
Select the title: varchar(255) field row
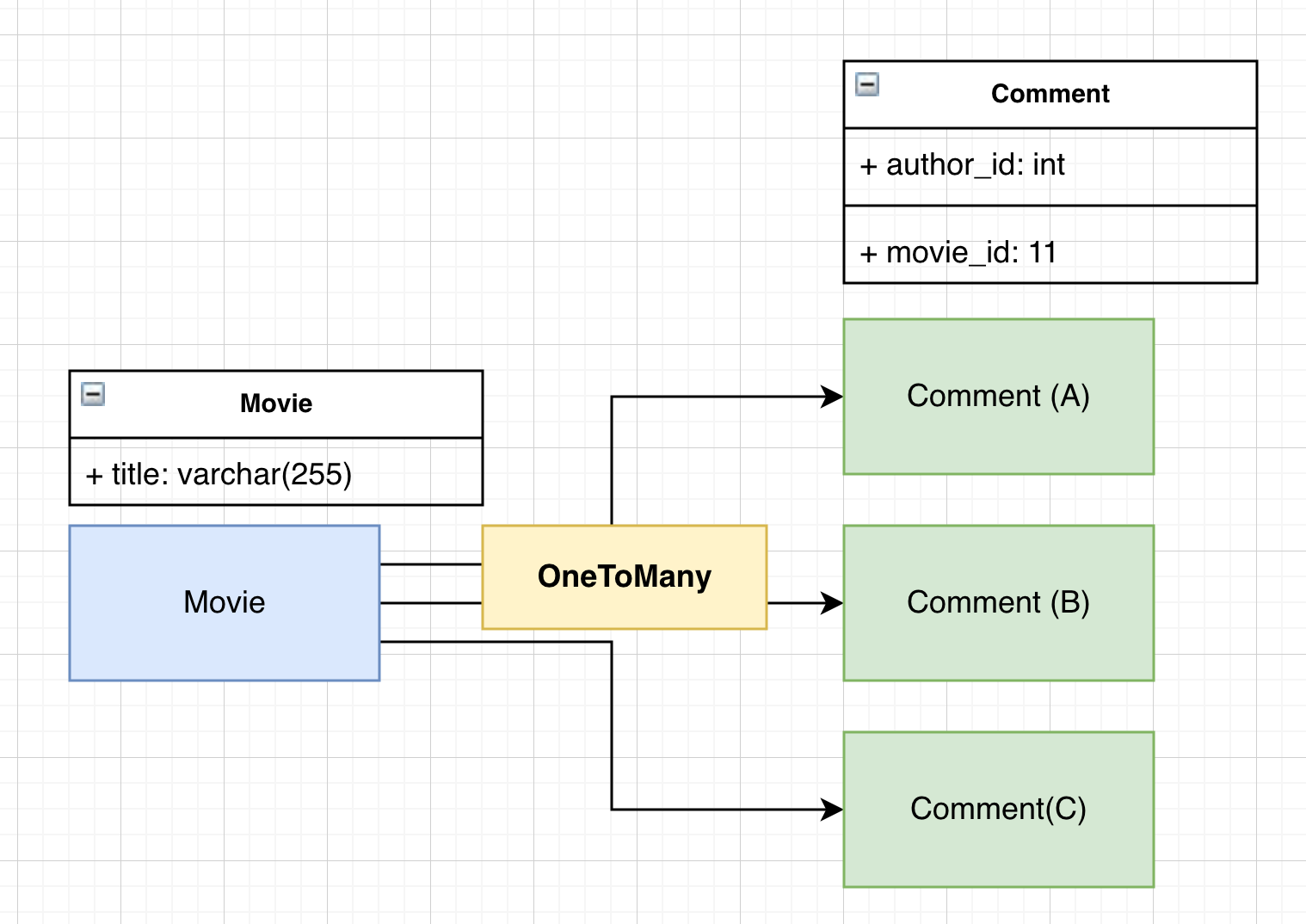275,474
